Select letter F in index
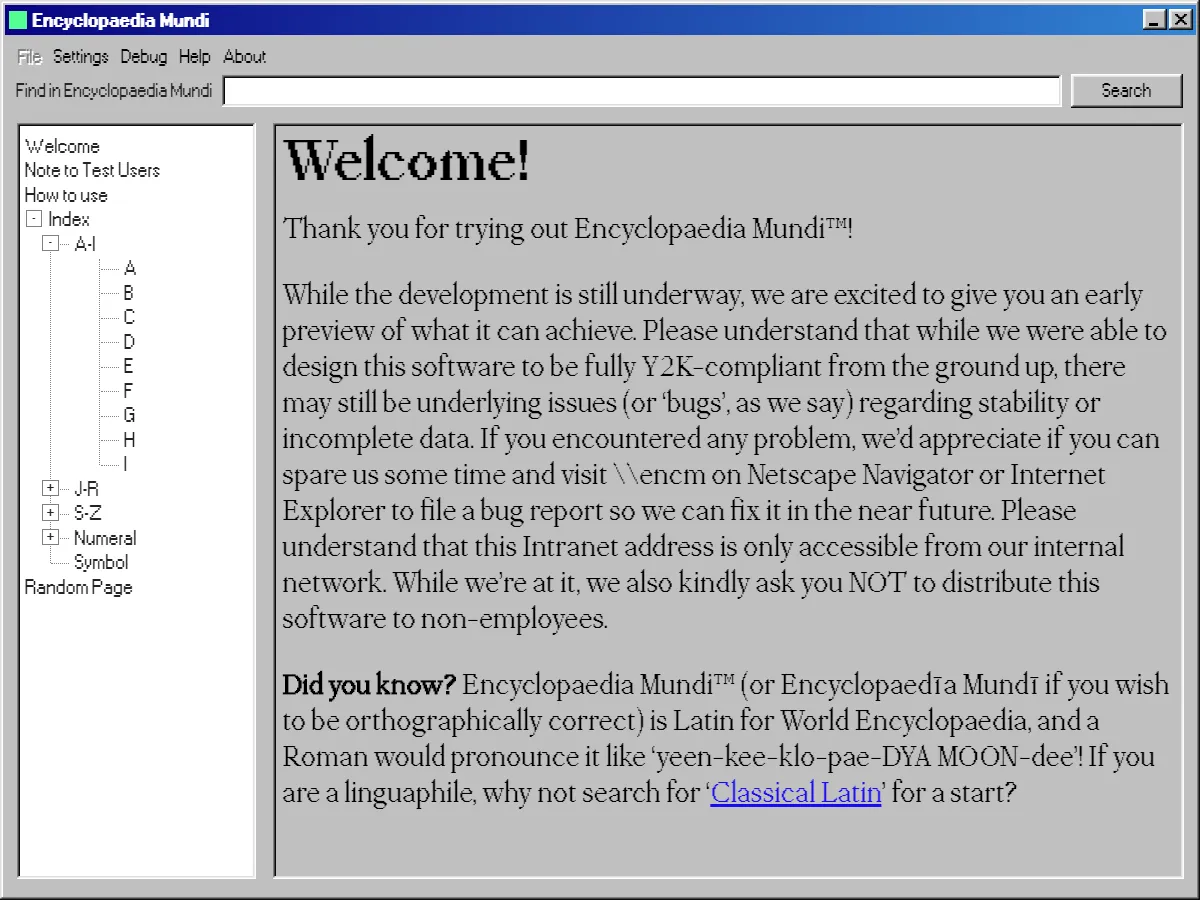 128,391
